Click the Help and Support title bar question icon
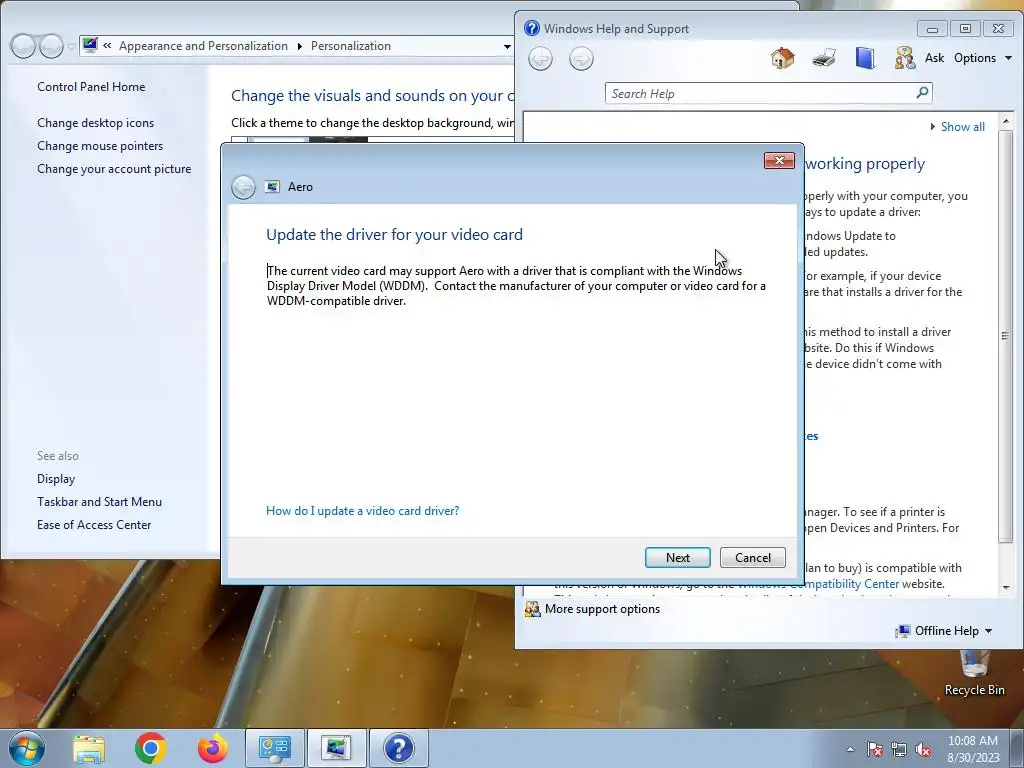Screen dimensions: 1024x768 click(x=532, y=28)
